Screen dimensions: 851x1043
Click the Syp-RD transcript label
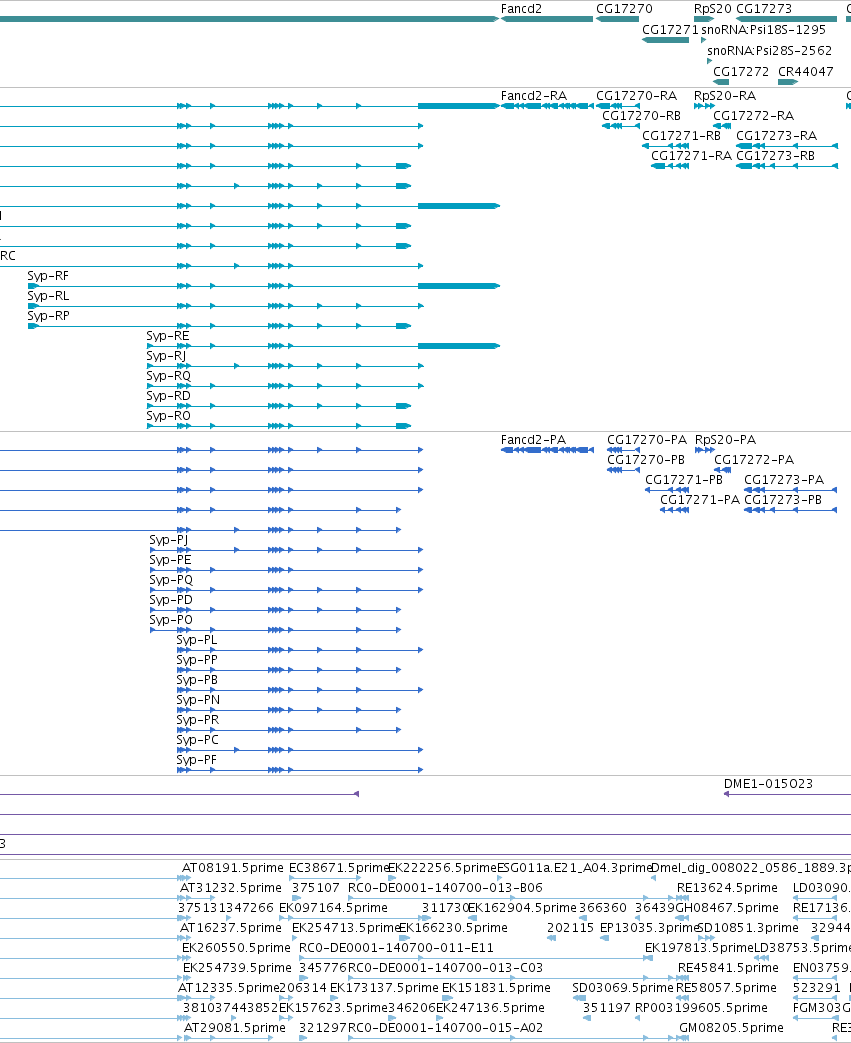168,396
